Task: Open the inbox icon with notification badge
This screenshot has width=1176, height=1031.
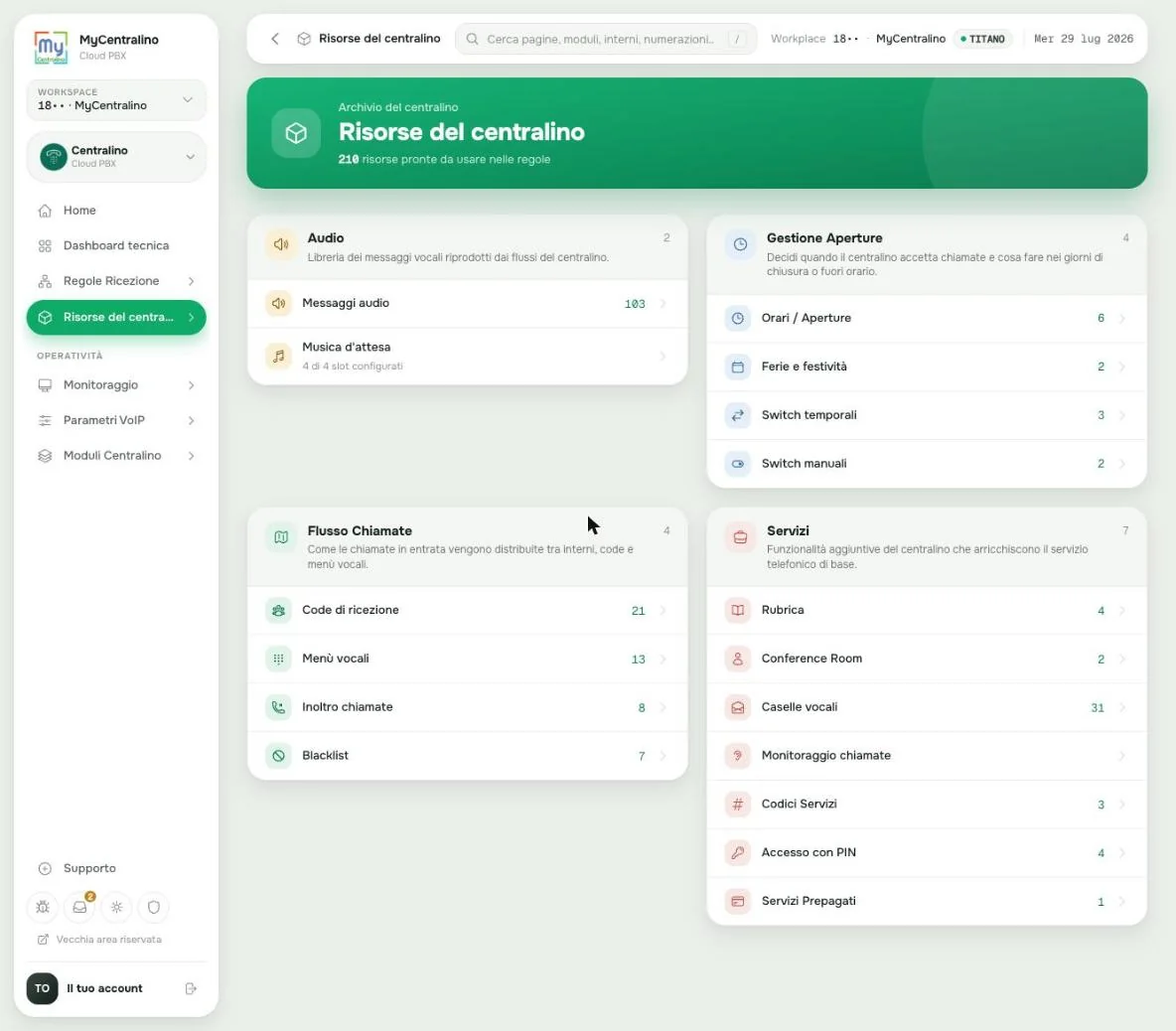Action: (x=80, y=907)
